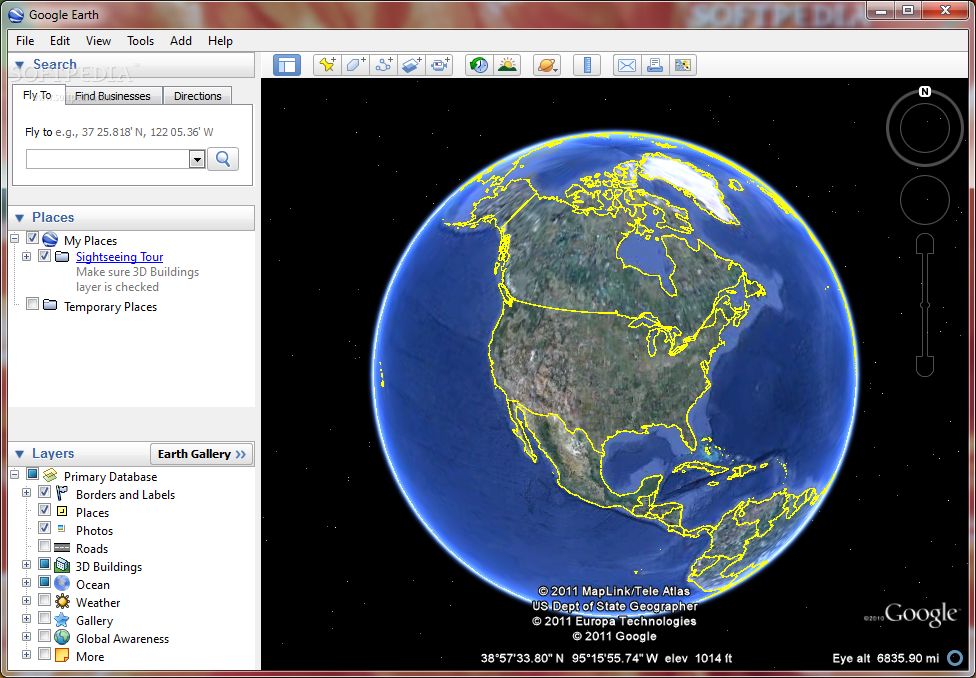Uncheck the My Places checkbox
Image resolution: width=976 pixels, height=678 pixels.
pos(32,238)
